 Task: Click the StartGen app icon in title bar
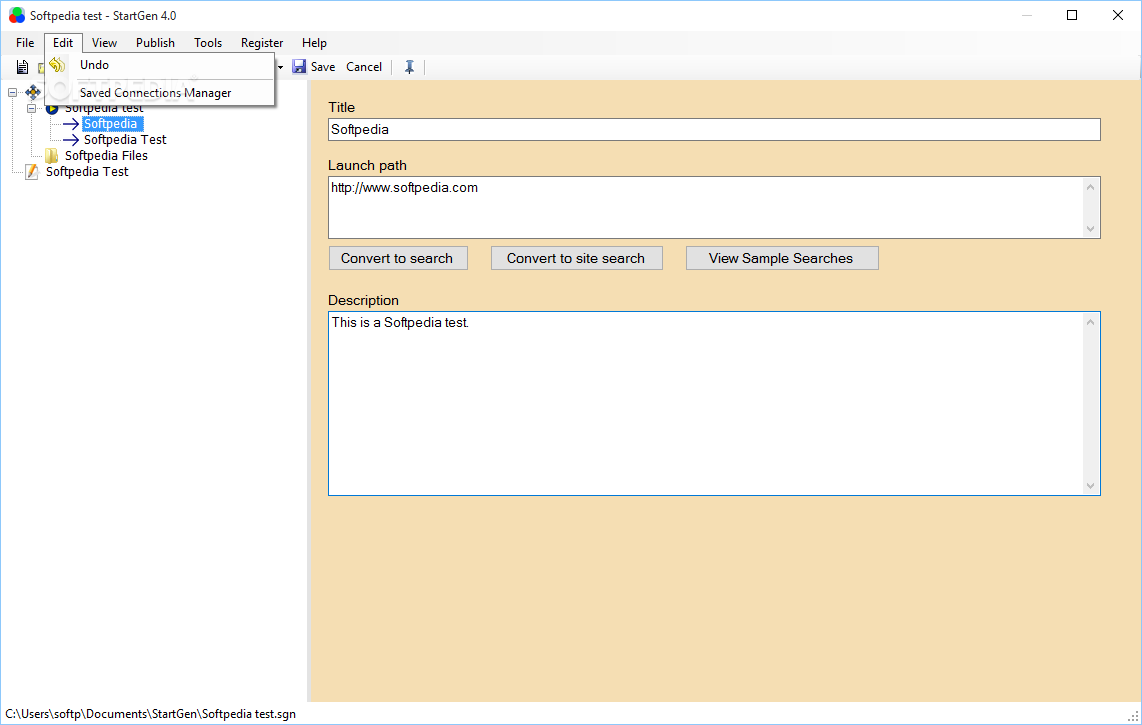click(16, 15)
